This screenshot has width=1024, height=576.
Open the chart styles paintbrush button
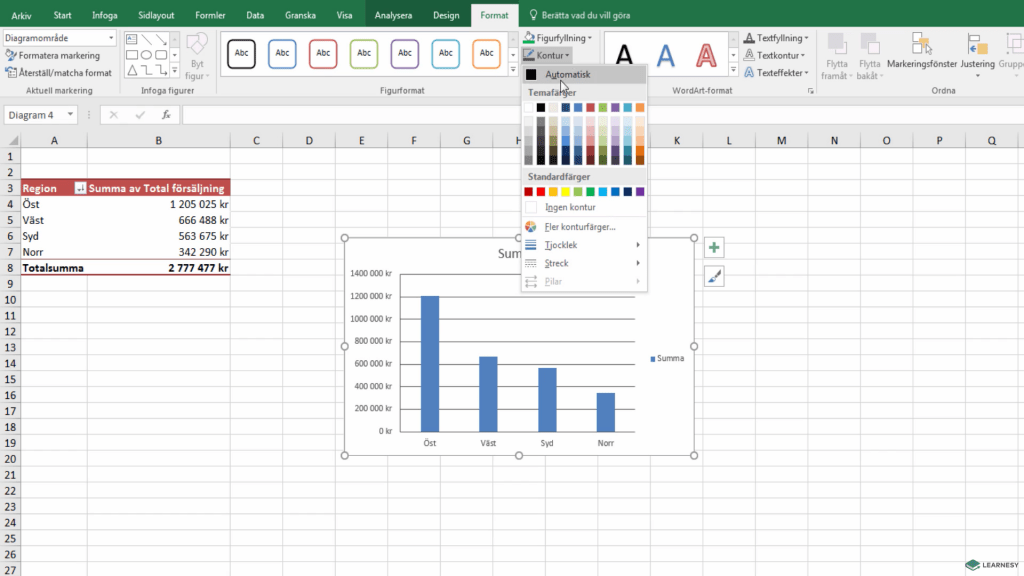714,277
